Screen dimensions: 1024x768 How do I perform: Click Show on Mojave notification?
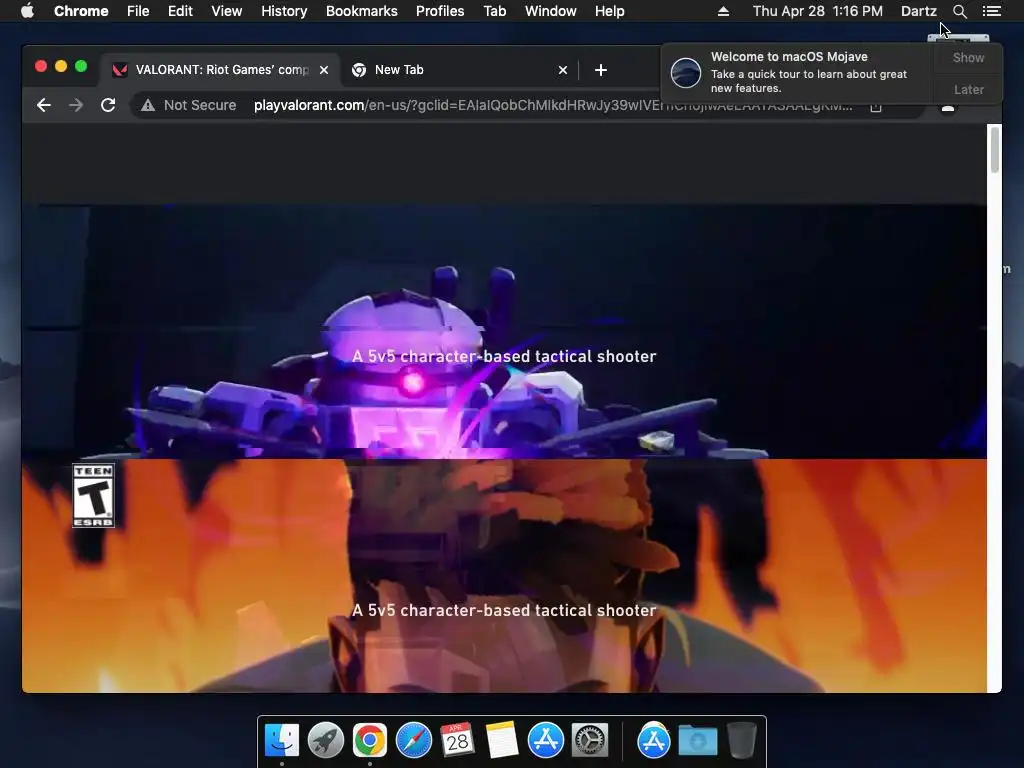(x=968, y=57)
